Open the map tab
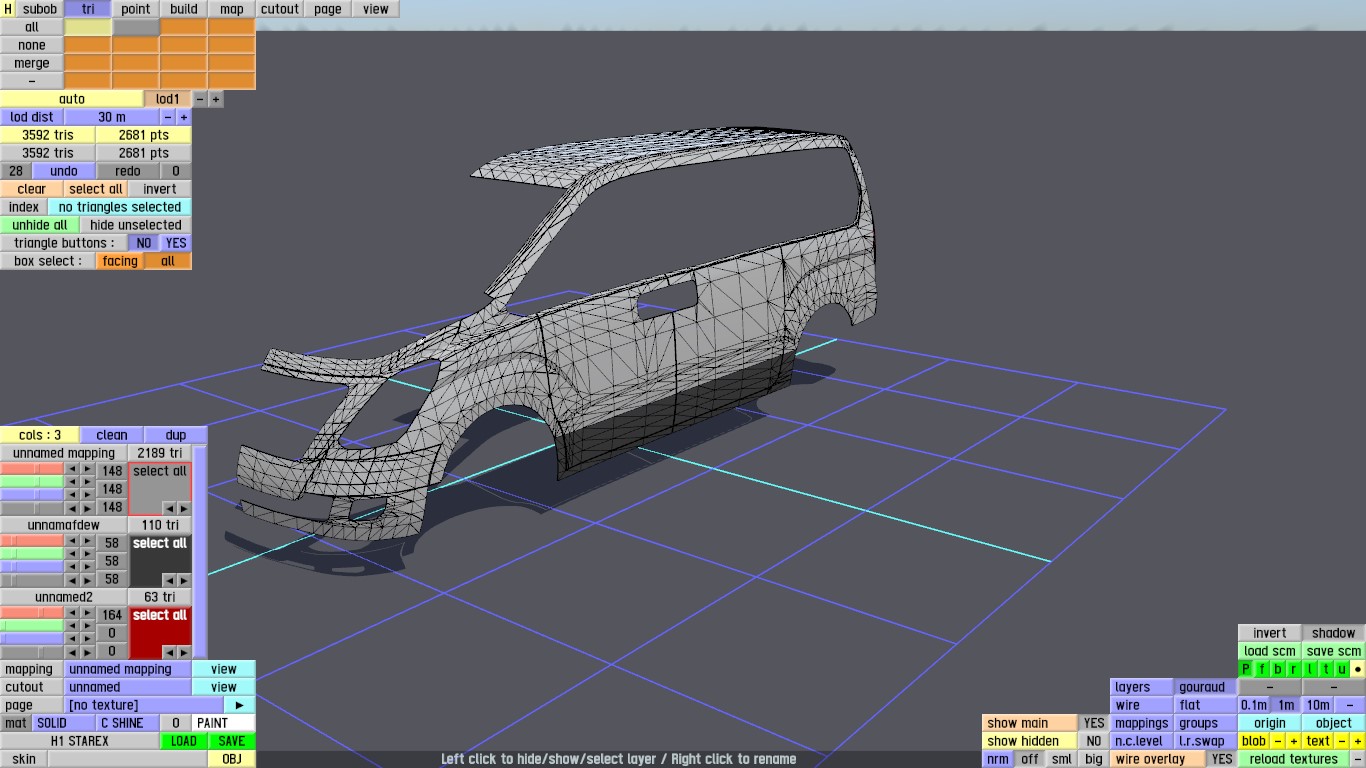The width and height of the screenshot is (1366, 768). 232,9
